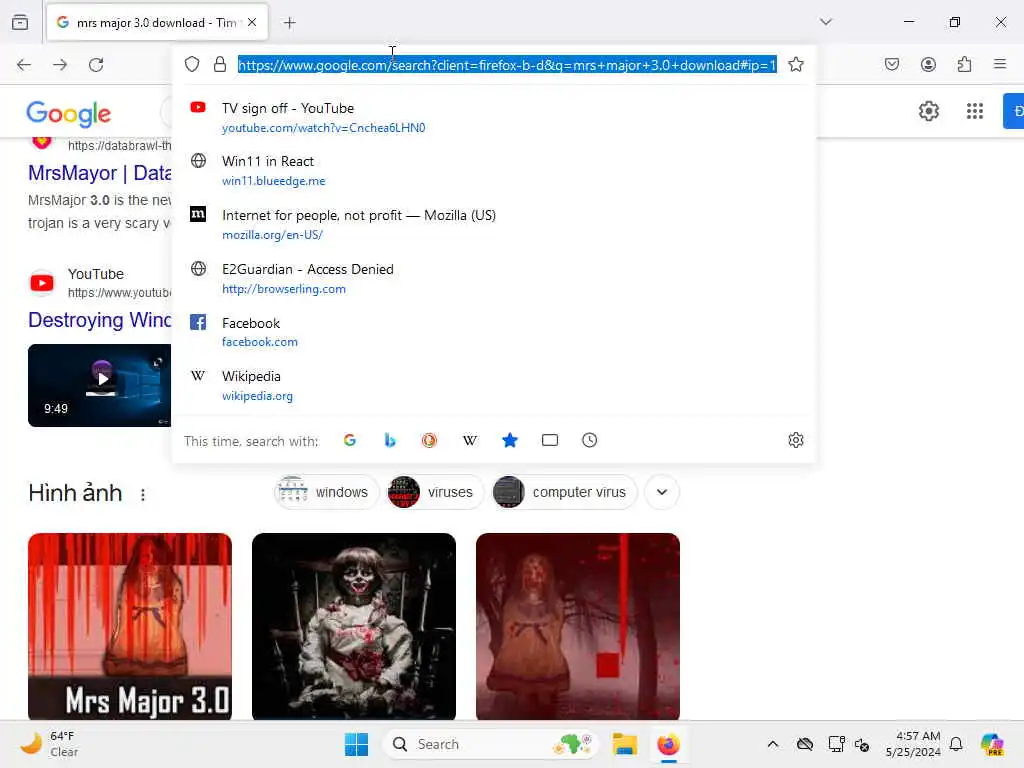Open Copilot preview icon in taskbar
1024x768 pixels.
click(992, 744)
